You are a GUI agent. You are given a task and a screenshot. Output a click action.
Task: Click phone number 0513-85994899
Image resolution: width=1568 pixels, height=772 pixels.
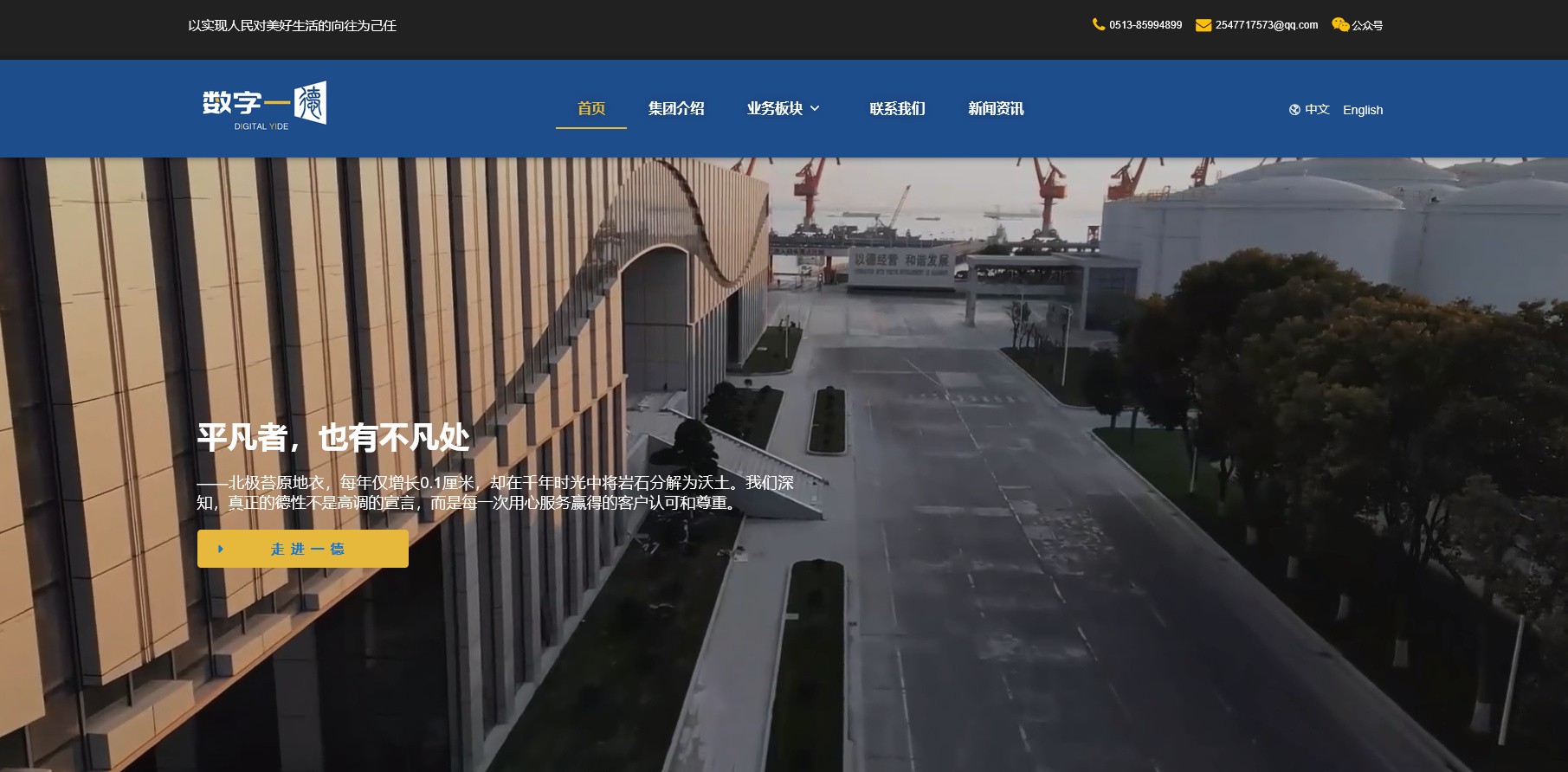pos(1145,25)
